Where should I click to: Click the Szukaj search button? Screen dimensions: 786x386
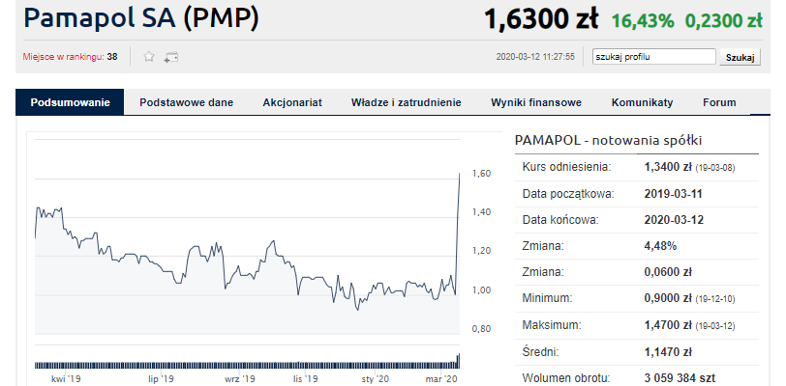coord(740,57)
